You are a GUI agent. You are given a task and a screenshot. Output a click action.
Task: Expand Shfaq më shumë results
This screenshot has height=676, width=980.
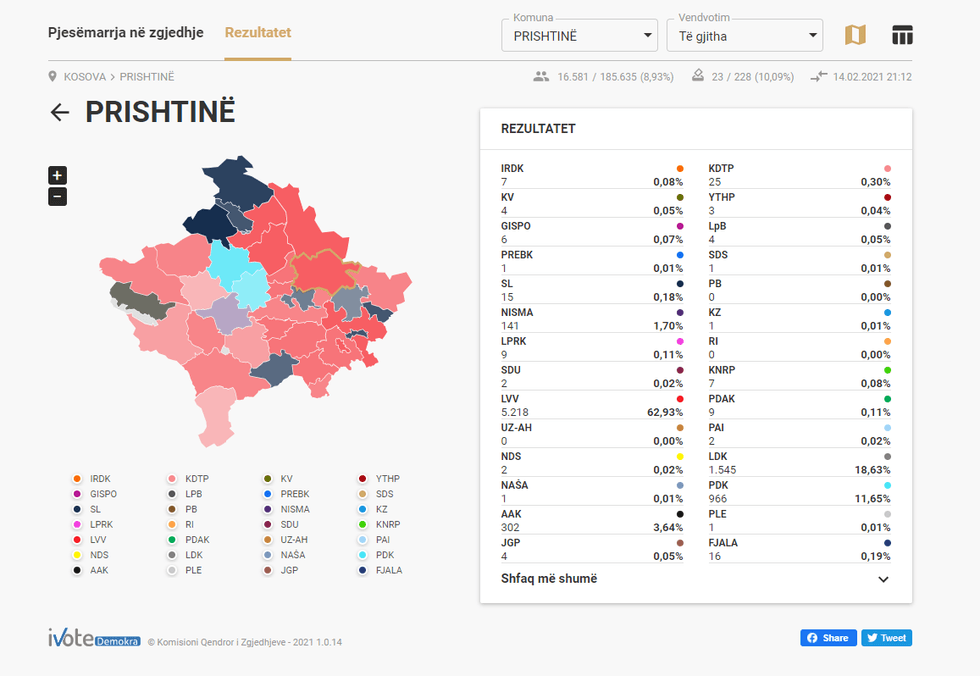pyautogui.click(x=695, y=579)
